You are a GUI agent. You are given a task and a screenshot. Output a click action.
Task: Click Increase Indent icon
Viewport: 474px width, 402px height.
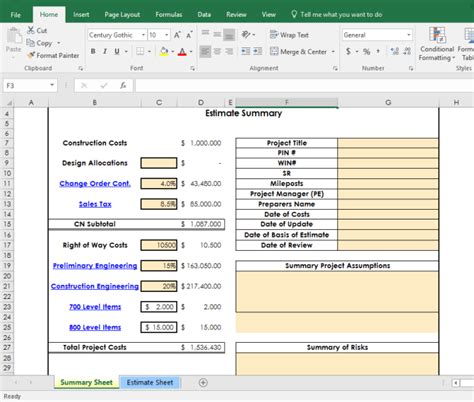coord(257,51)
